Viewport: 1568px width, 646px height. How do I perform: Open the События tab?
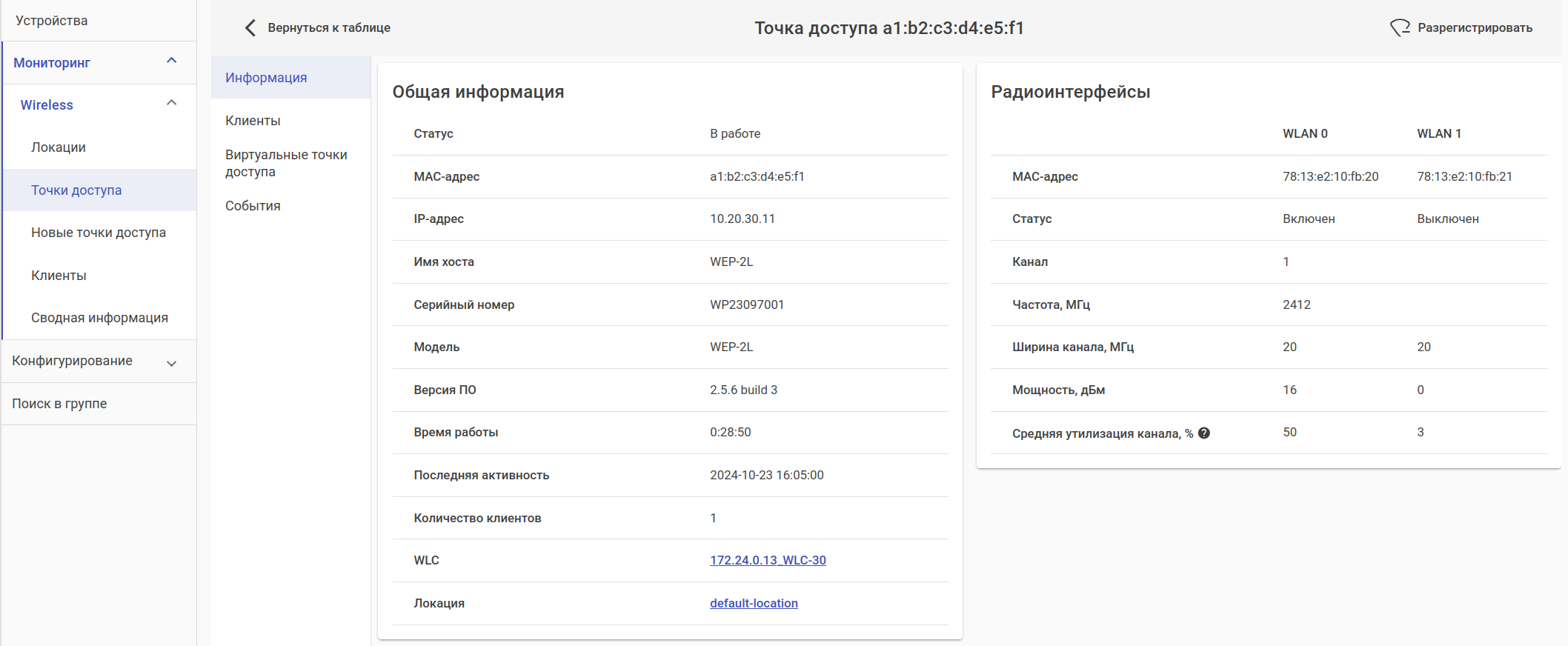(253, 206)
